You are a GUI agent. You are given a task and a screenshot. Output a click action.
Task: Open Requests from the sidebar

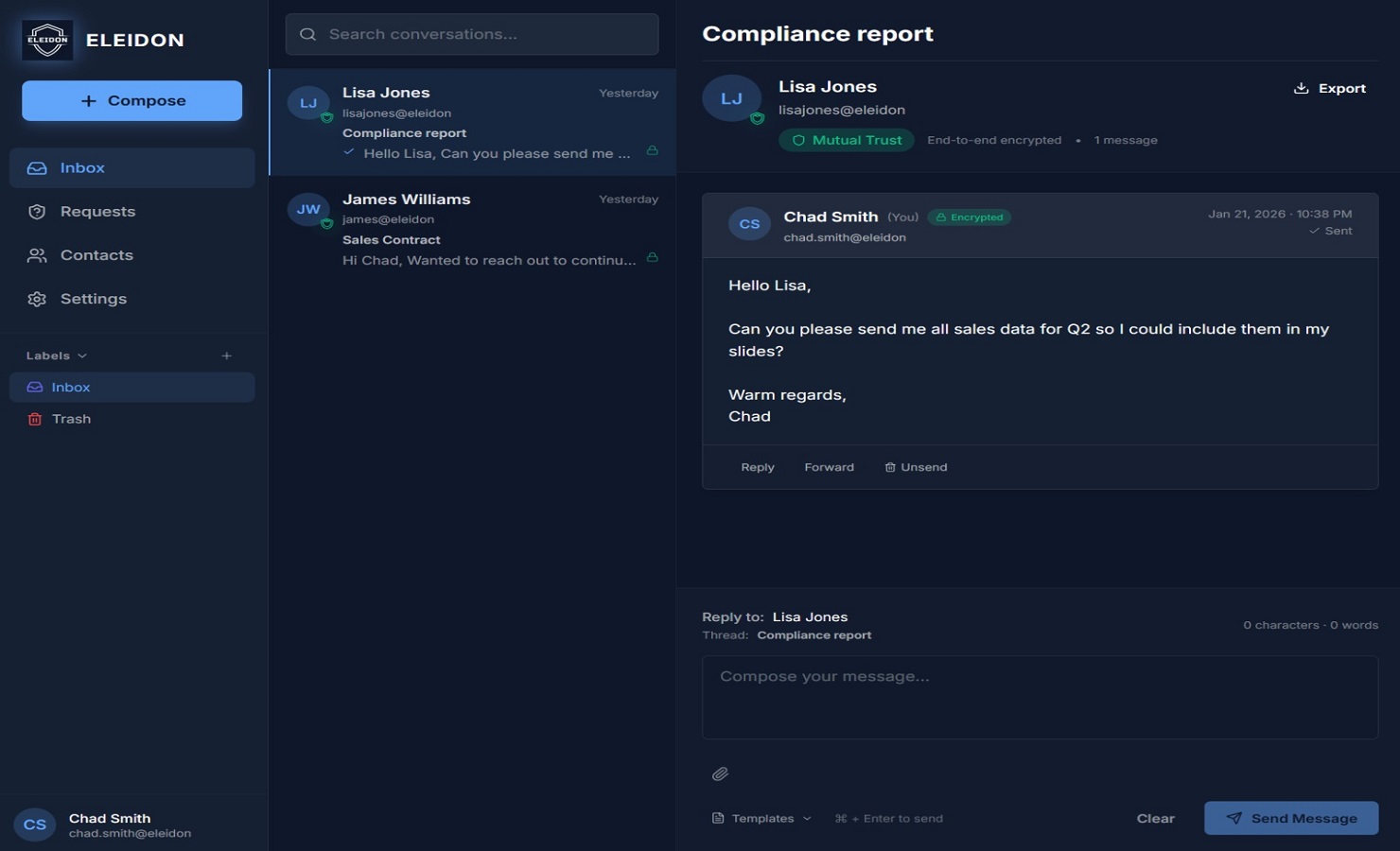36,211
